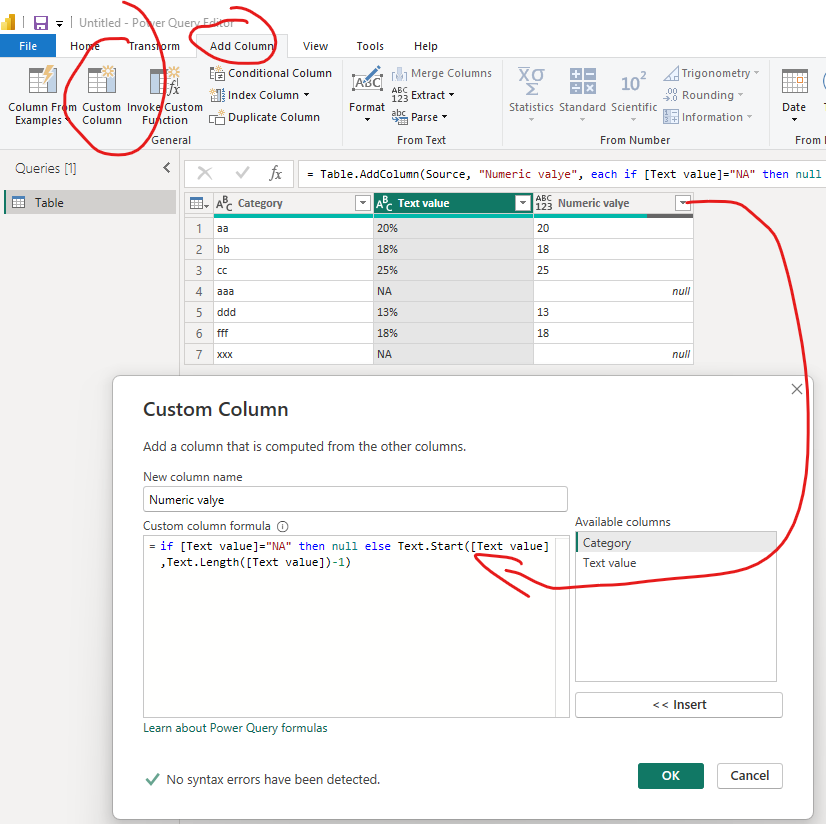Confirm formula bar edit (checkmark icon)

[x=242, y=173]
